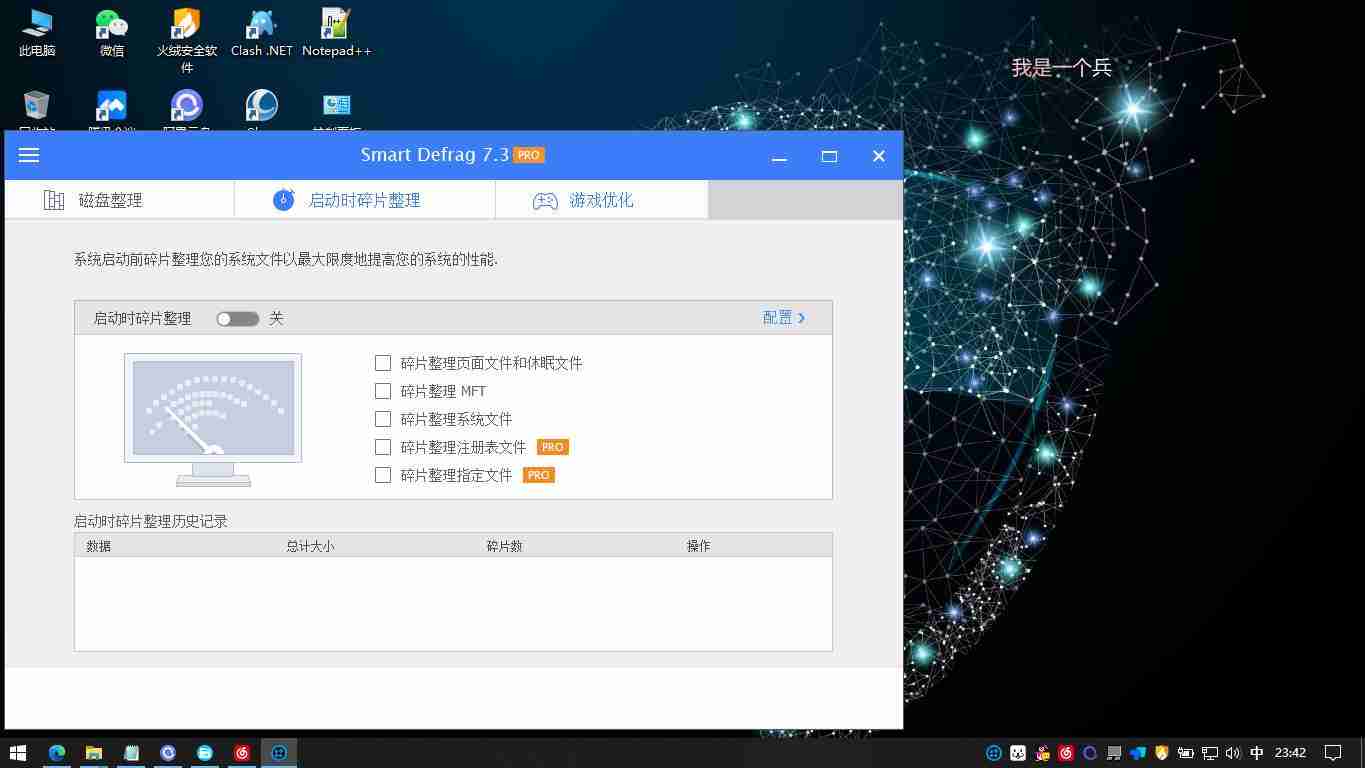Screen dimensions: 1365x768
Task: Open the network status tray icon
Action: (1210, 753)
